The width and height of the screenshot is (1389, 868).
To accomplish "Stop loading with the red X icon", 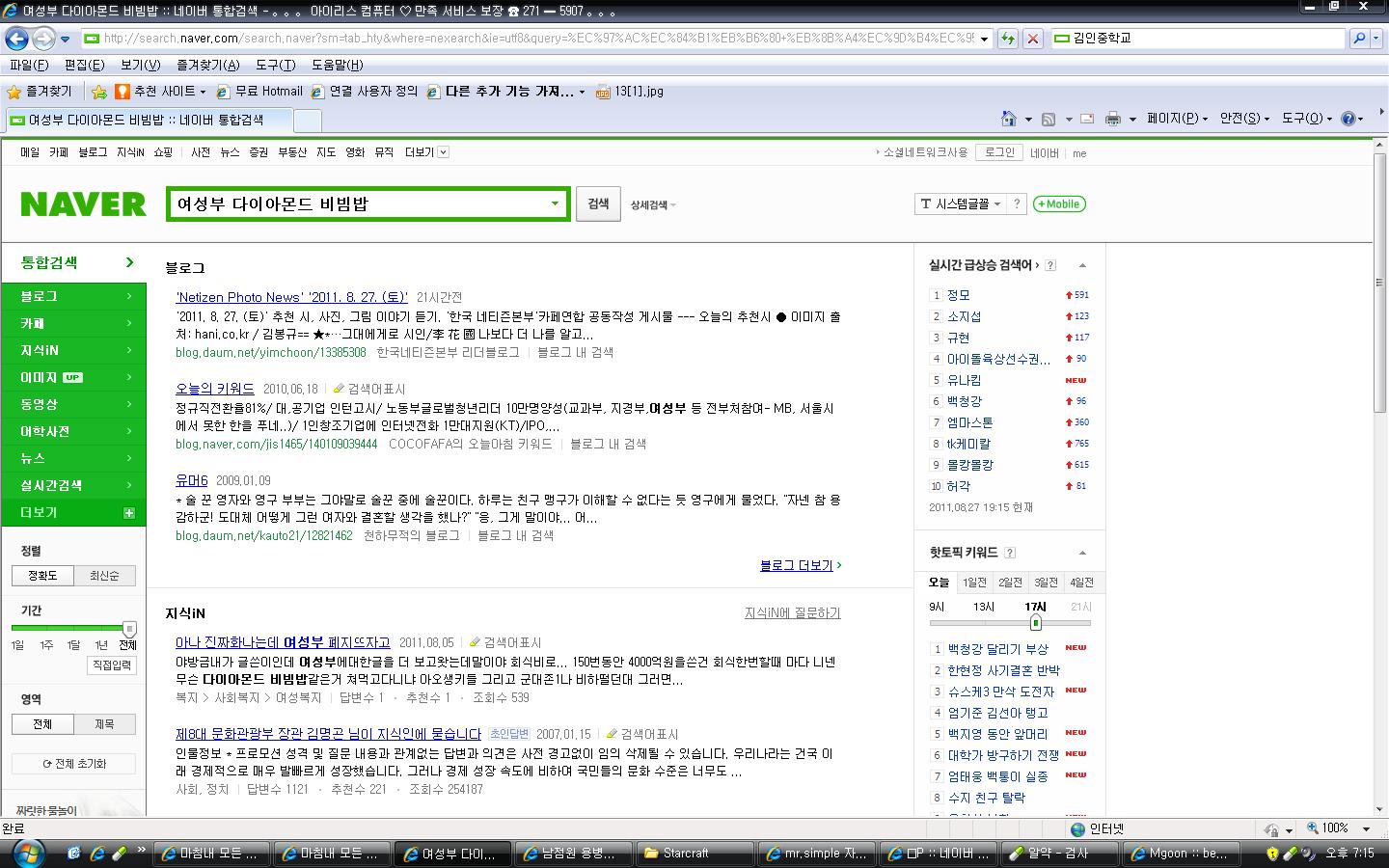I will click(1032, 39).
